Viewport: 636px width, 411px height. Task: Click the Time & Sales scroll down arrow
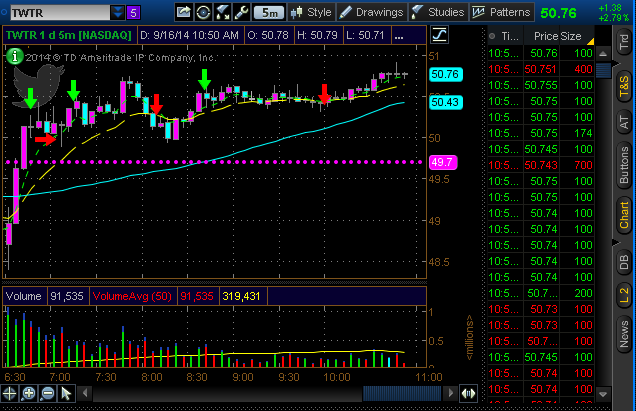pyautogui.click(x=603, y=394)
